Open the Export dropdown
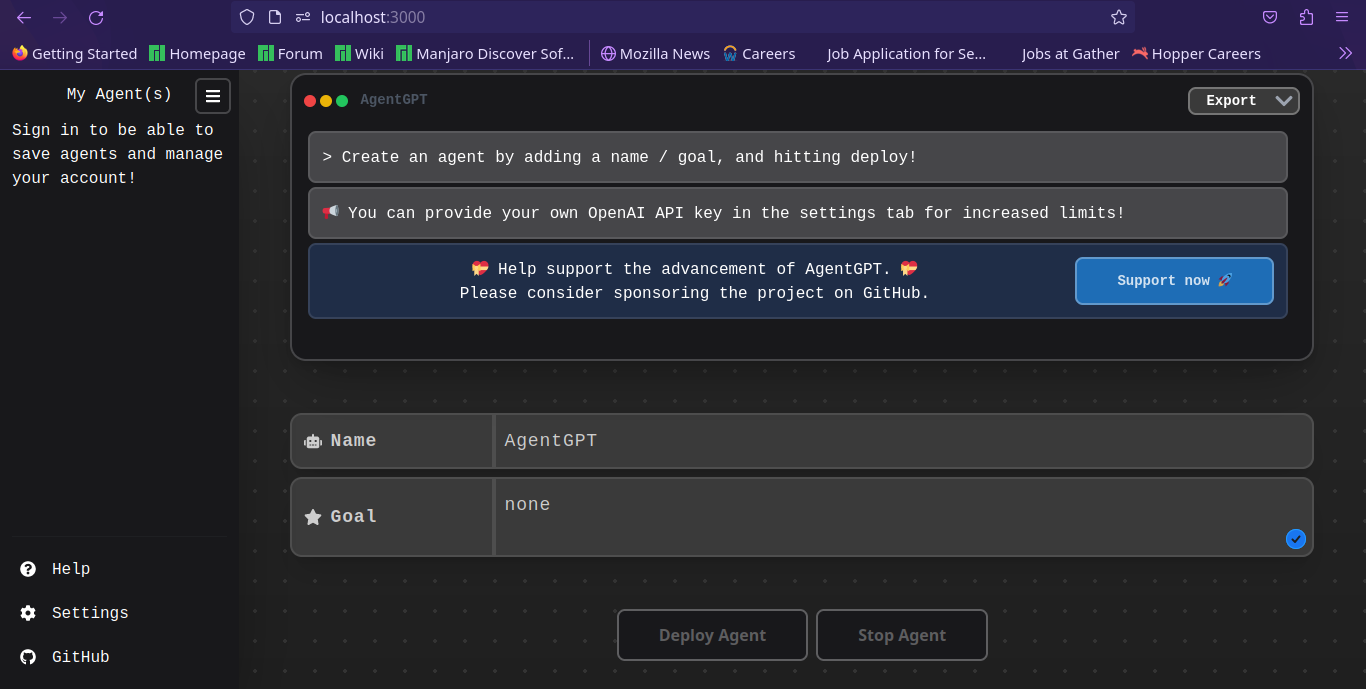 1243,100
